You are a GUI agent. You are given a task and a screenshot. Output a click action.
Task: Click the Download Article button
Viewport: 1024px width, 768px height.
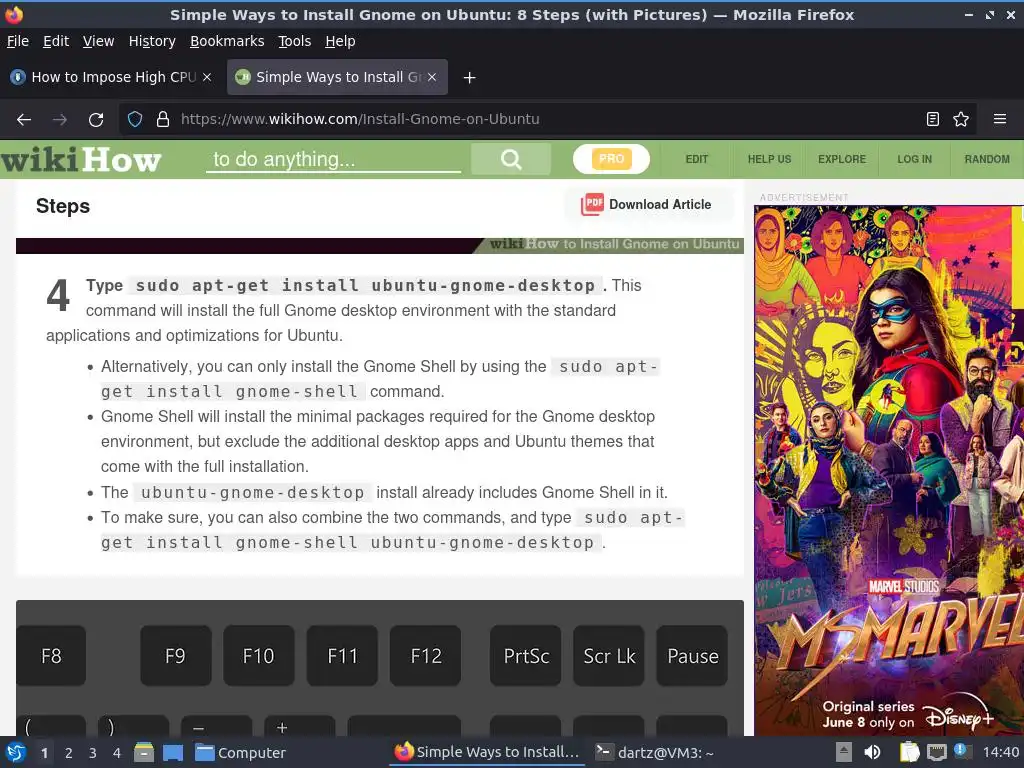(x=648, y=204)
